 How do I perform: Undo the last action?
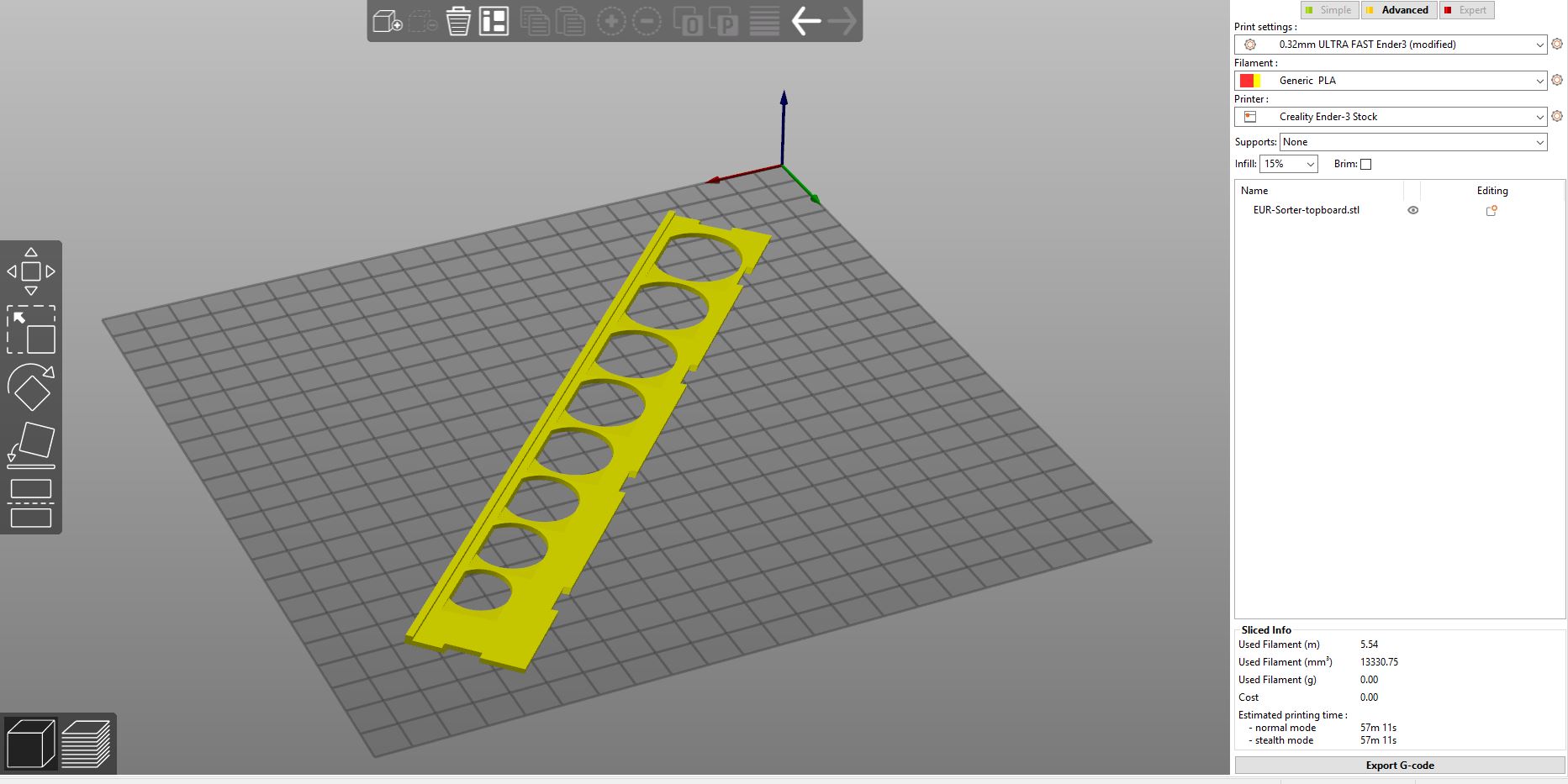pos(805,21)
